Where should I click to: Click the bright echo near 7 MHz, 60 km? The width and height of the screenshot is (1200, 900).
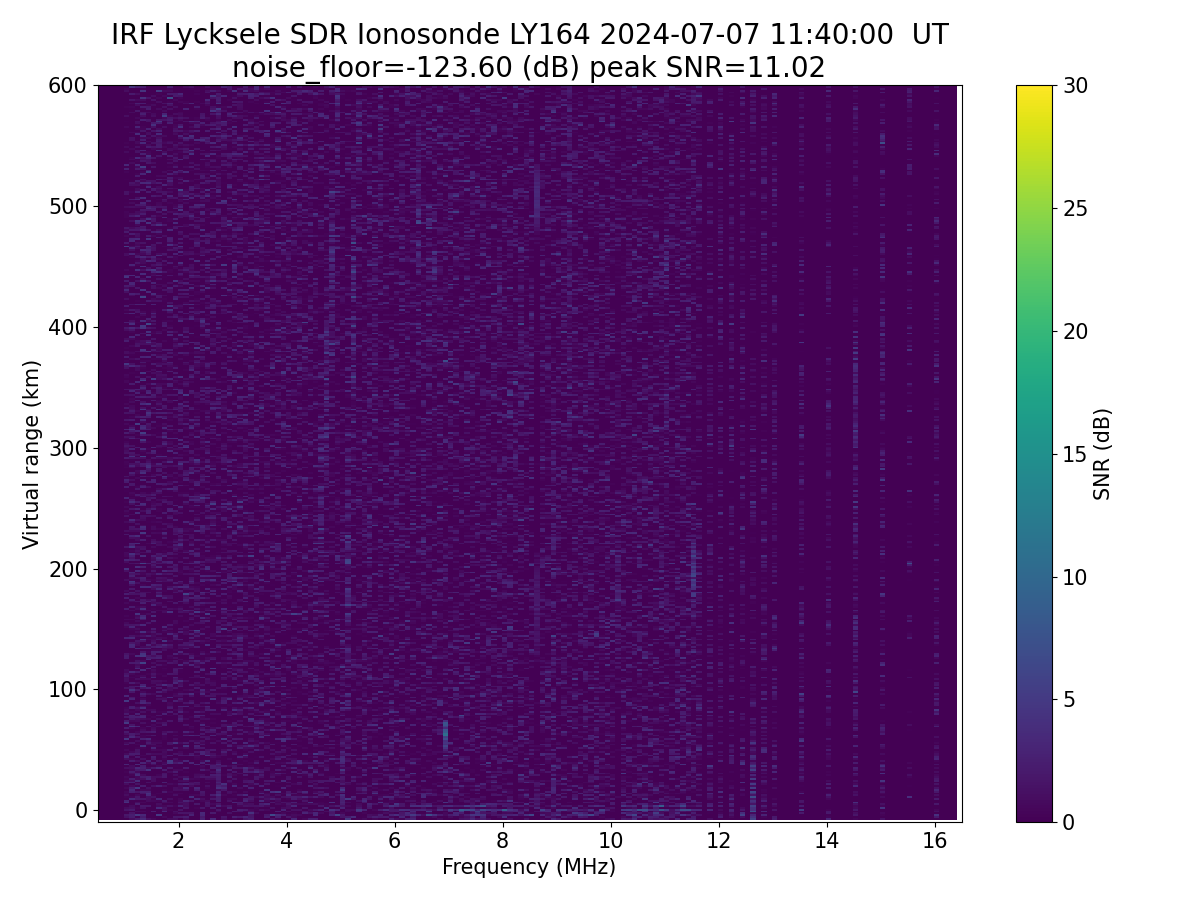tap(445, 735)
